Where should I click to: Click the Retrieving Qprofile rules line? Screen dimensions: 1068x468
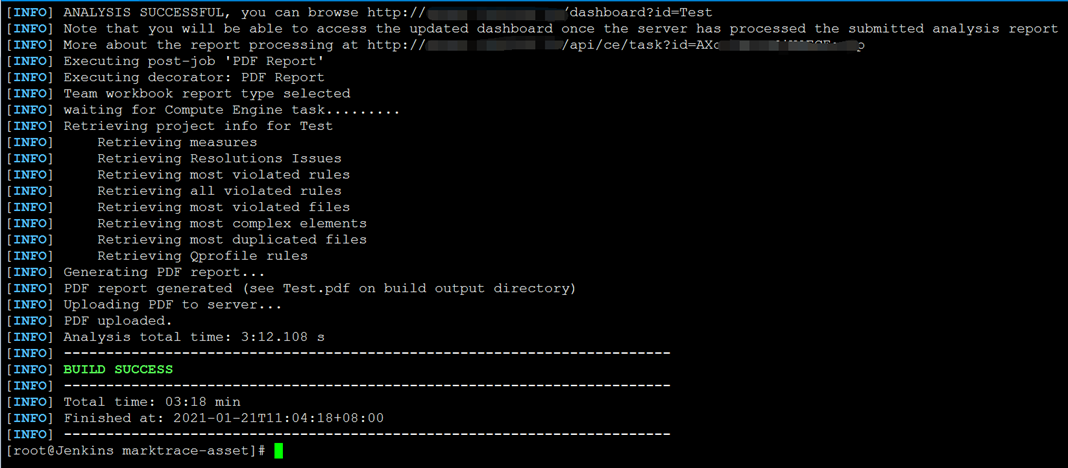(202, 256)
